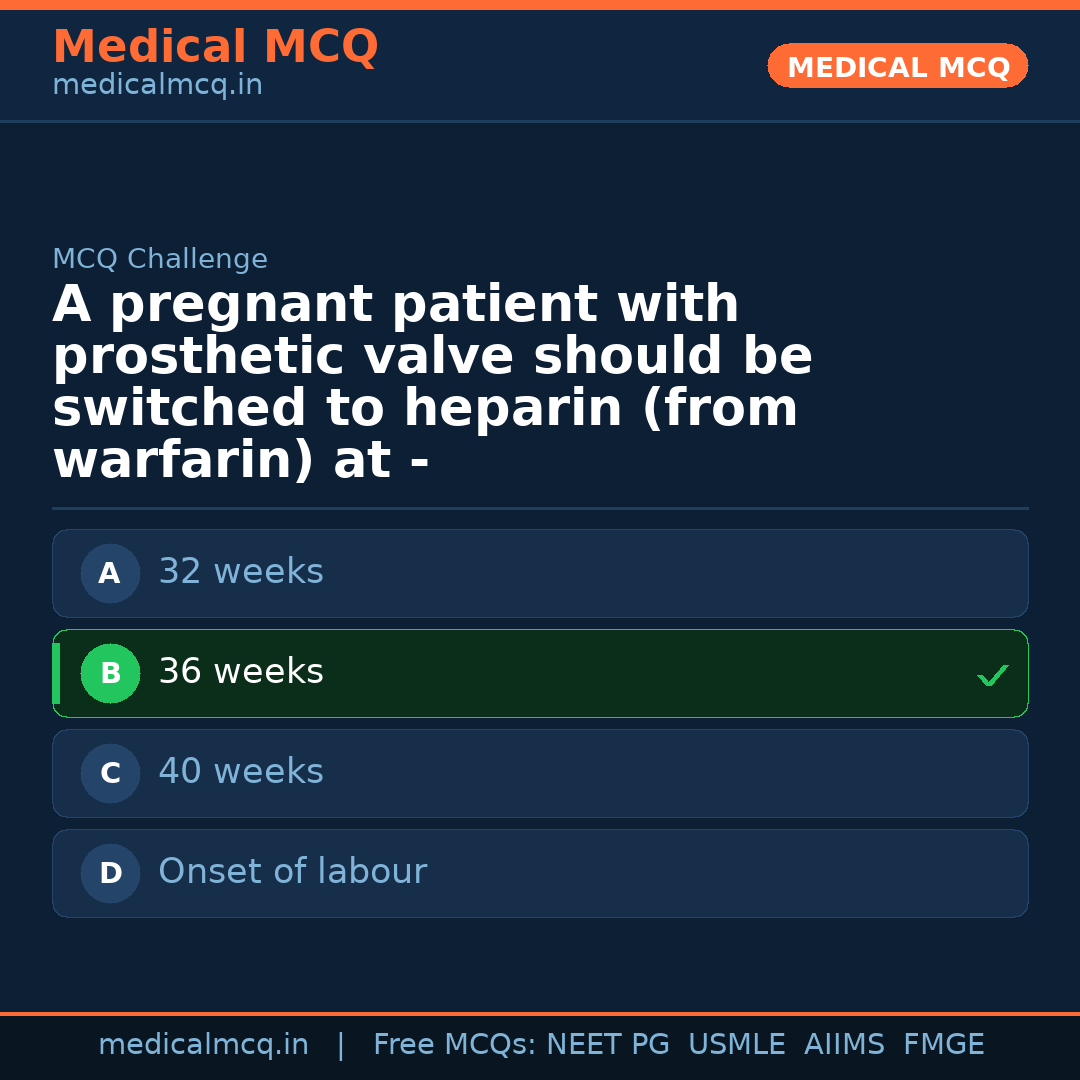Click the A option letter circle
Viewport: 1080px width, 1080px height.
[x=110, y=574]
